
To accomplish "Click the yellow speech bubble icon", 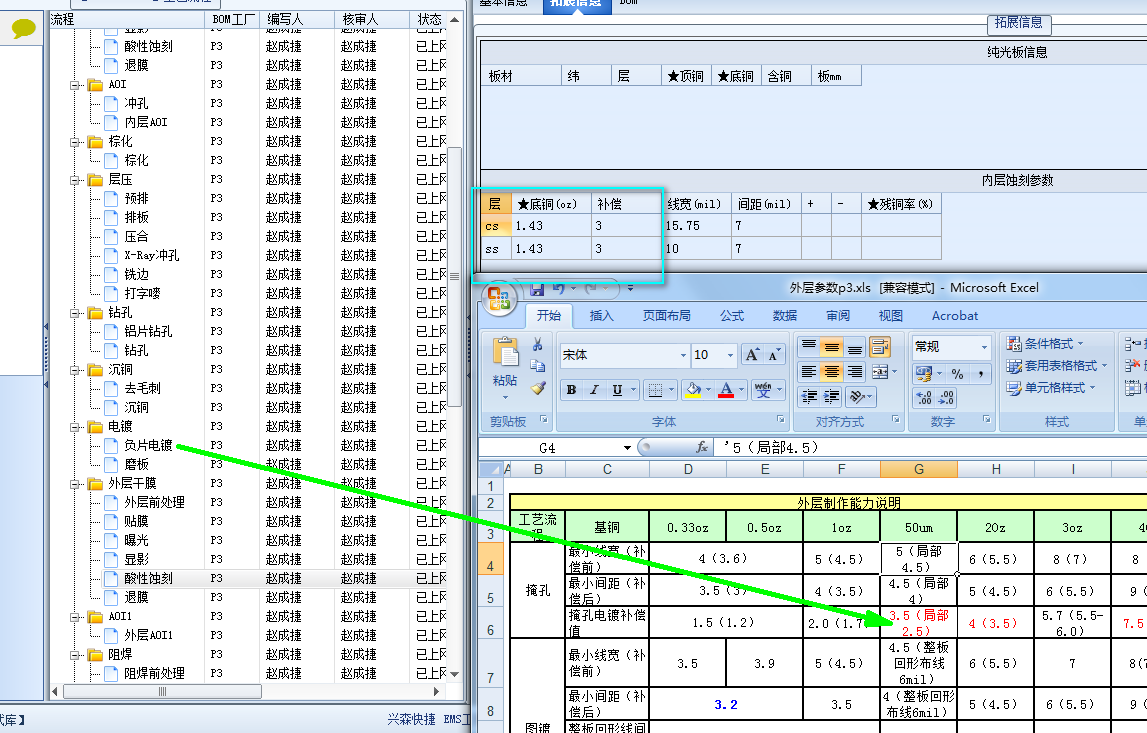I will pos(23,29).
